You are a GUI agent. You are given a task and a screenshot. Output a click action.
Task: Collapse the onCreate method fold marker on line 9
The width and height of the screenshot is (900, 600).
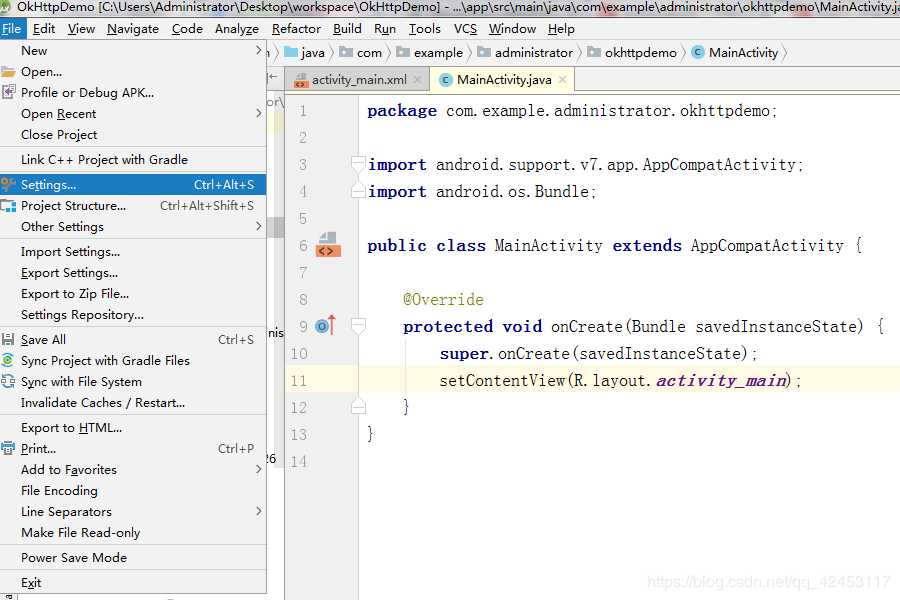tap(358, 326)
